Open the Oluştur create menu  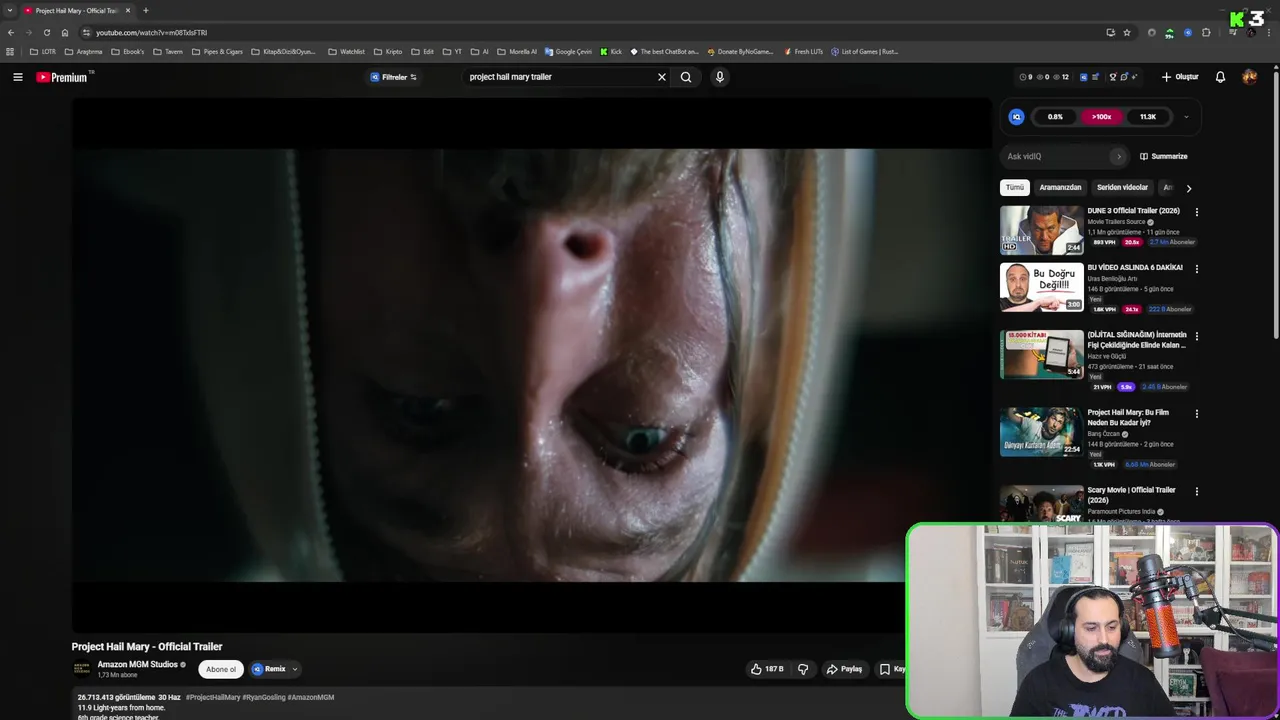tap(1180, 77)
